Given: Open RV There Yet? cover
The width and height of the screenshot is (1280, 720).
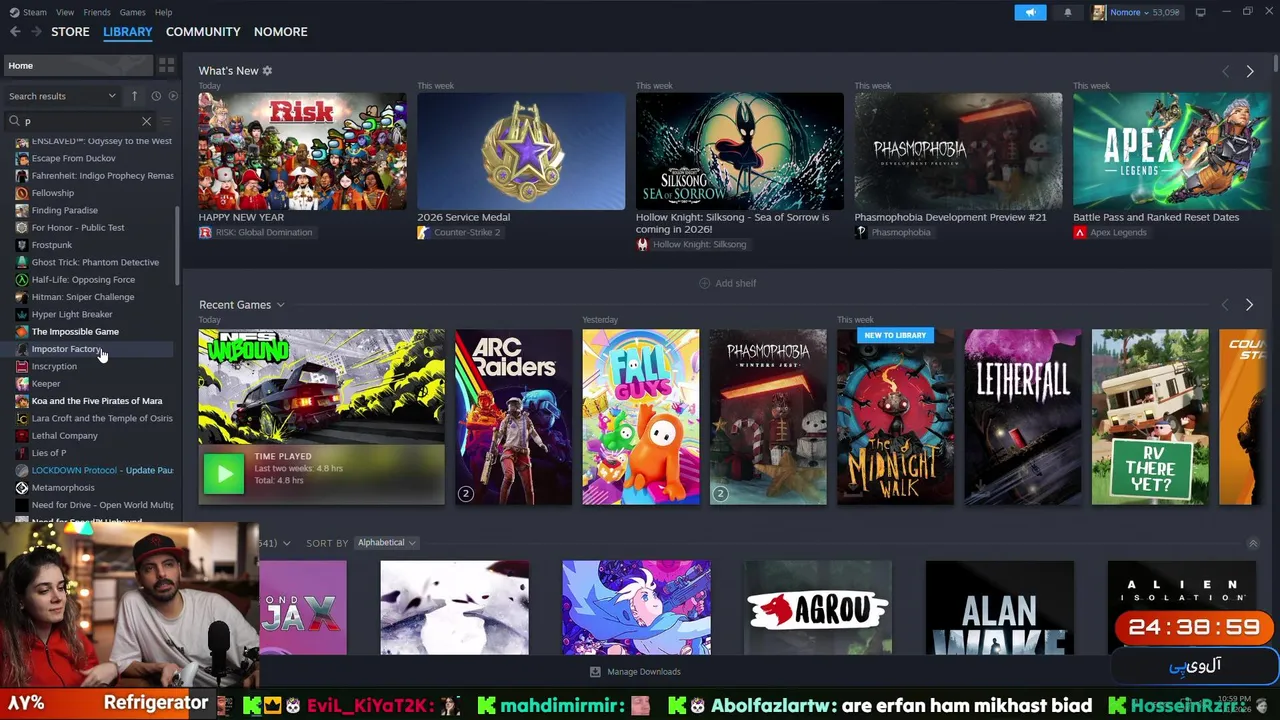Looking at the screenshot, I should click(x=1150, y=417).
